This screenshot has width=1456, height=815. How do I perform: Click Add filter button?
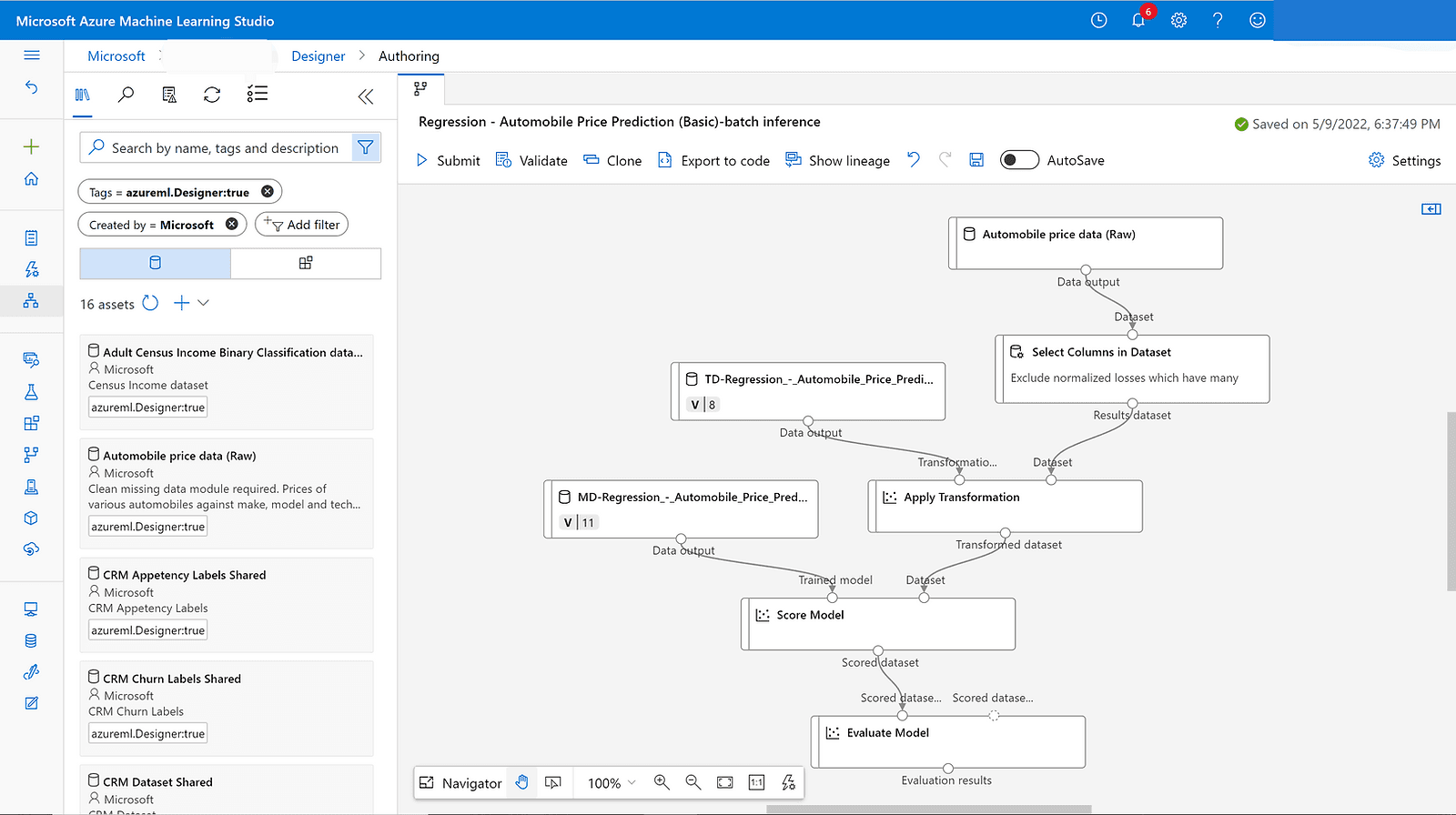[x=302, y=224]
